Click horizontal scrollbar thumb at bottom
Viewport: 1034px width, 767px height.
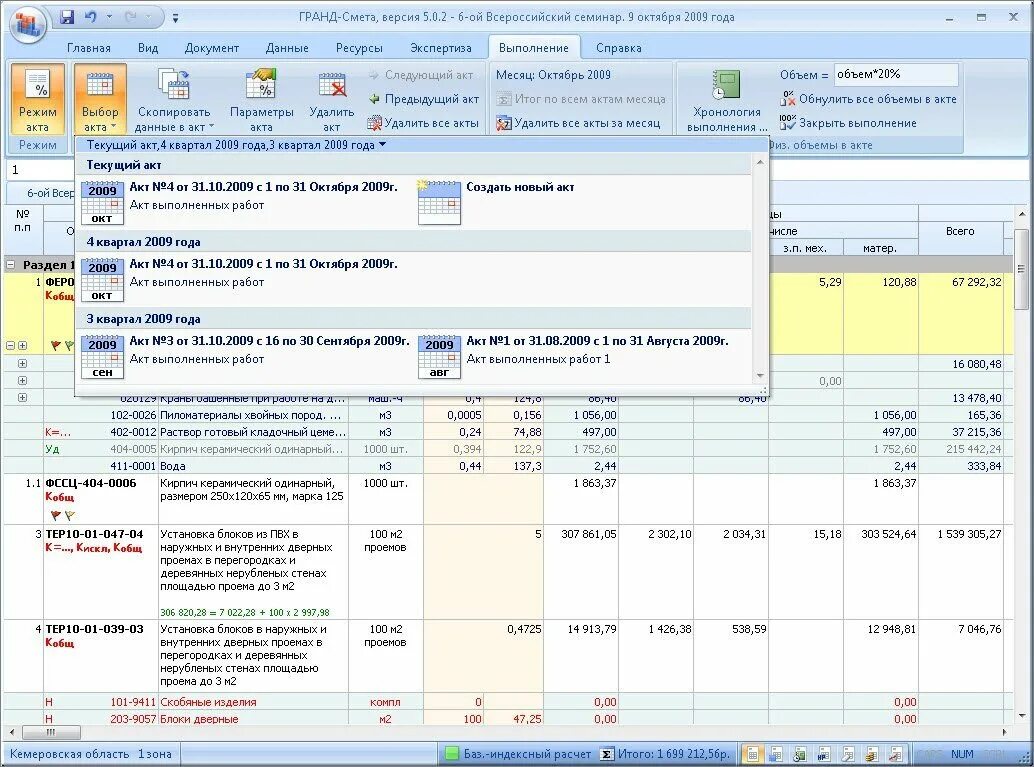pos(51,732)
